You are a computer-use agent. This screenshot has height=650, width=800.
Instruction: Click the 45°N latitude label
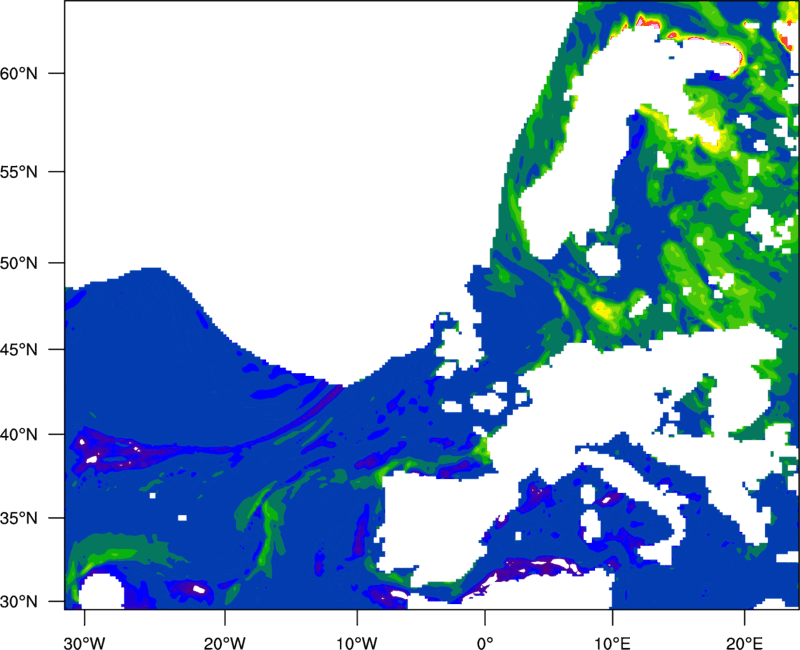19,349
